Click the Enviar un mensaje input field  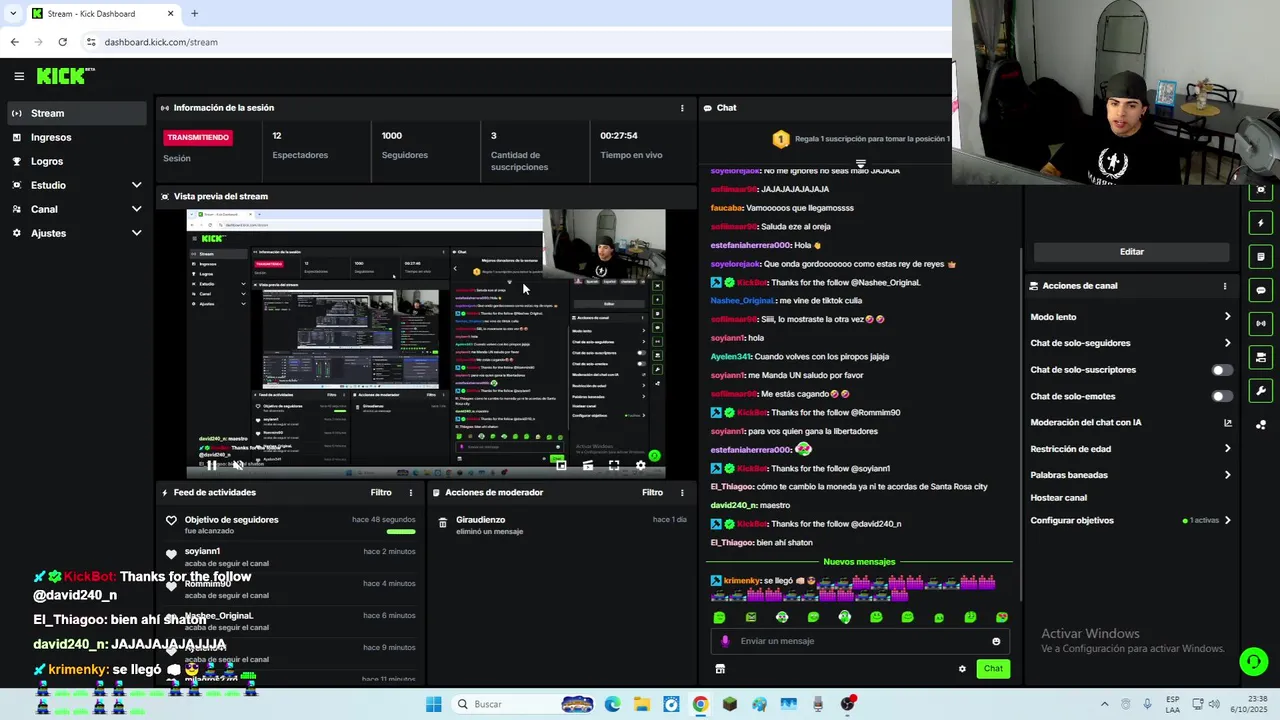point(858,641)
